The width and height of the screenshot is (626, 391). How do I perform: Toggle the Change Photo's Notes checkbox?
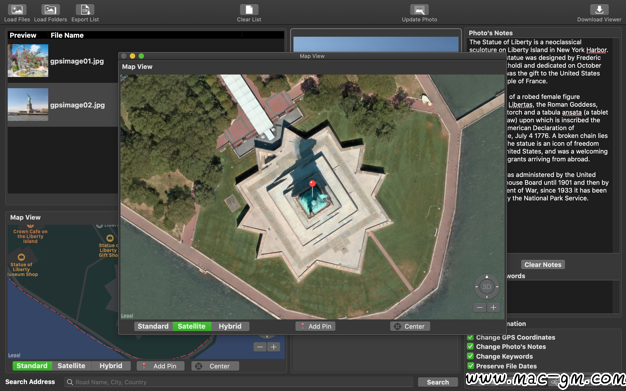470,346
